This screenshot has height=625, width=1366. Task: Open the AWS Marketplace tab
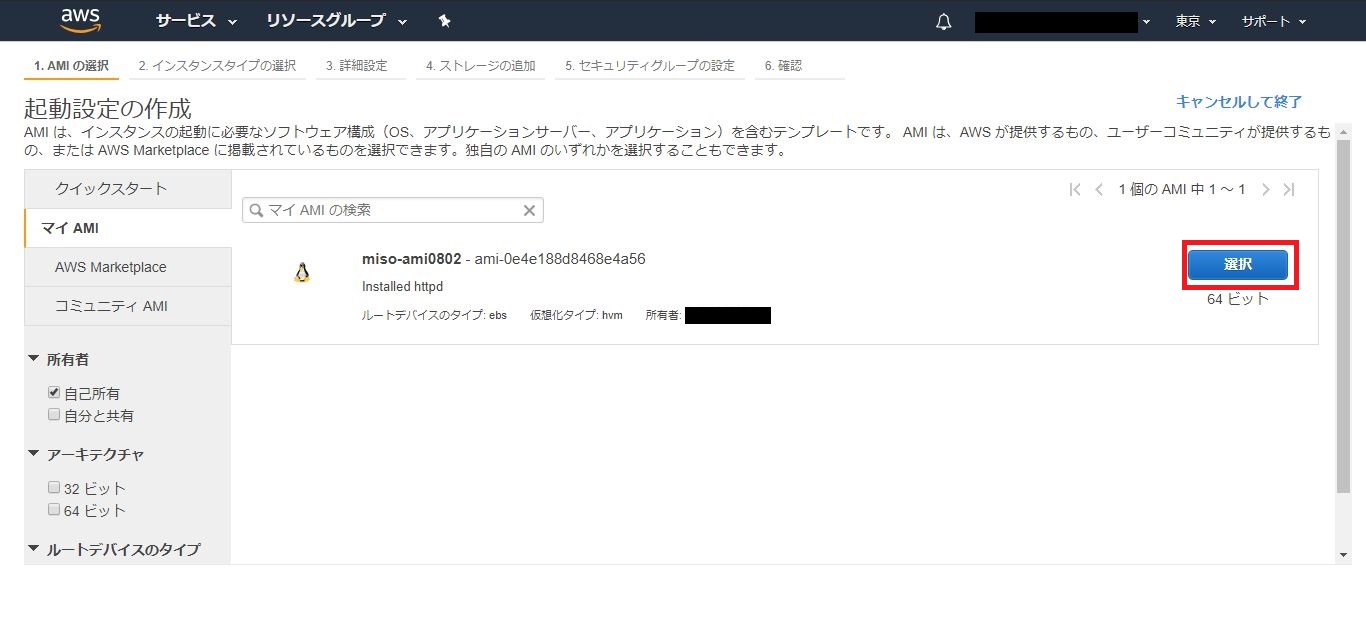click(111, 267)
